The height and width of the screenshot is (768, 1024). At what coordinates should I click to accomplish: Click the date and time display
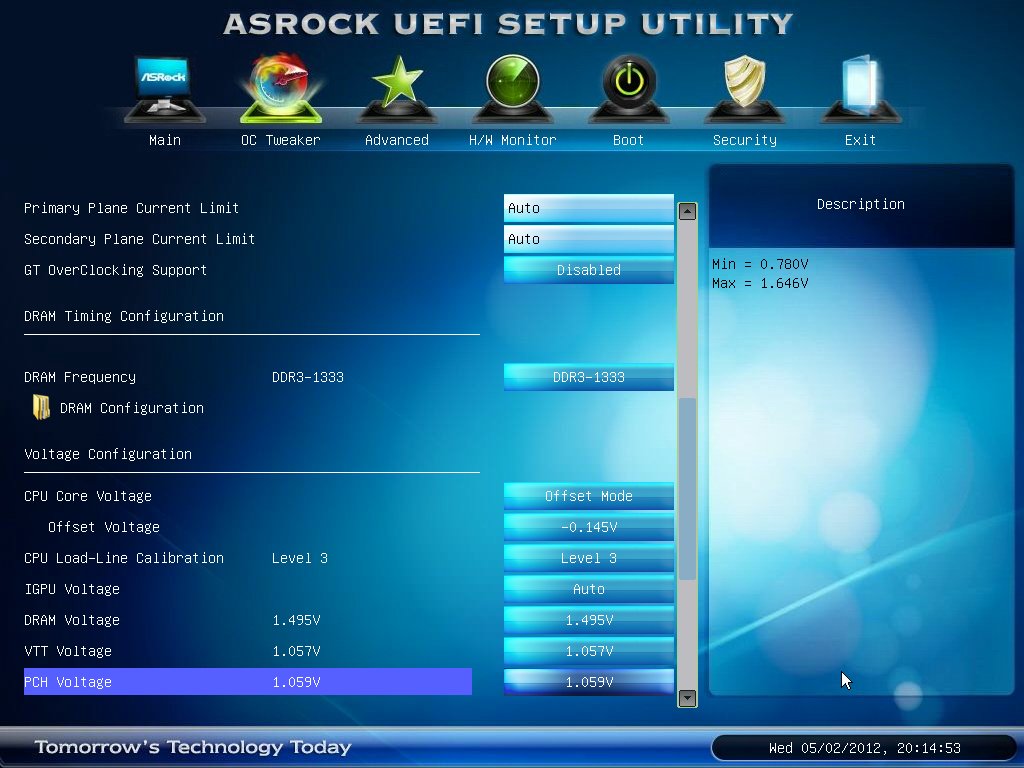tap(864, 748)
